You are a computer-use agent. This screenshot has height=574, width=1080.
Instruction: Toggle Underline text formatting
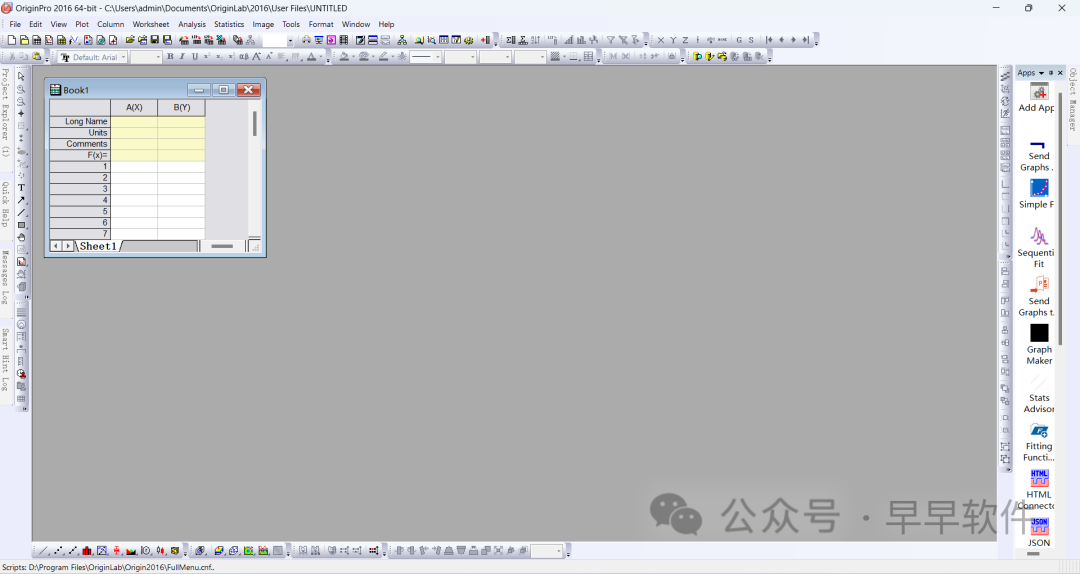[194, 57]
